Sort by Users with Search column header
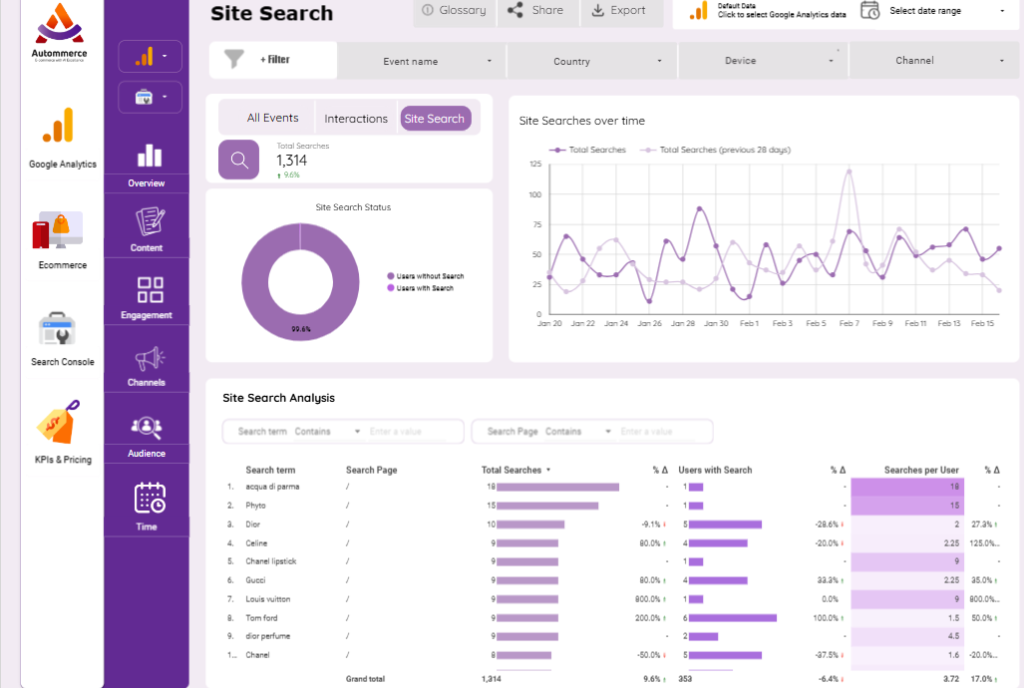The image size is (1024, 688). 715,470
